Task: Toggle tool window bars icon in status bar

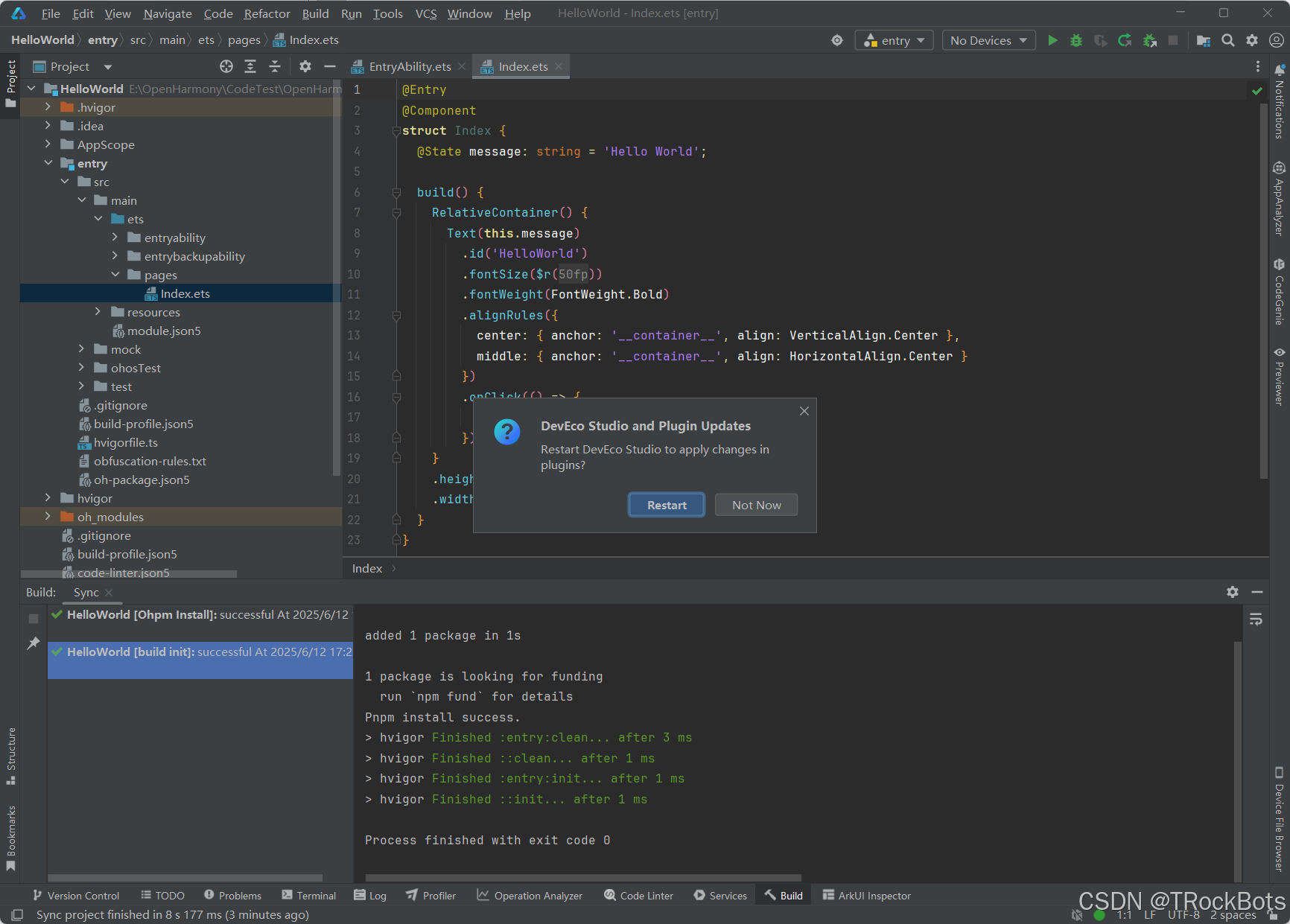Action: pyautogui.click(x=17, y=914)
